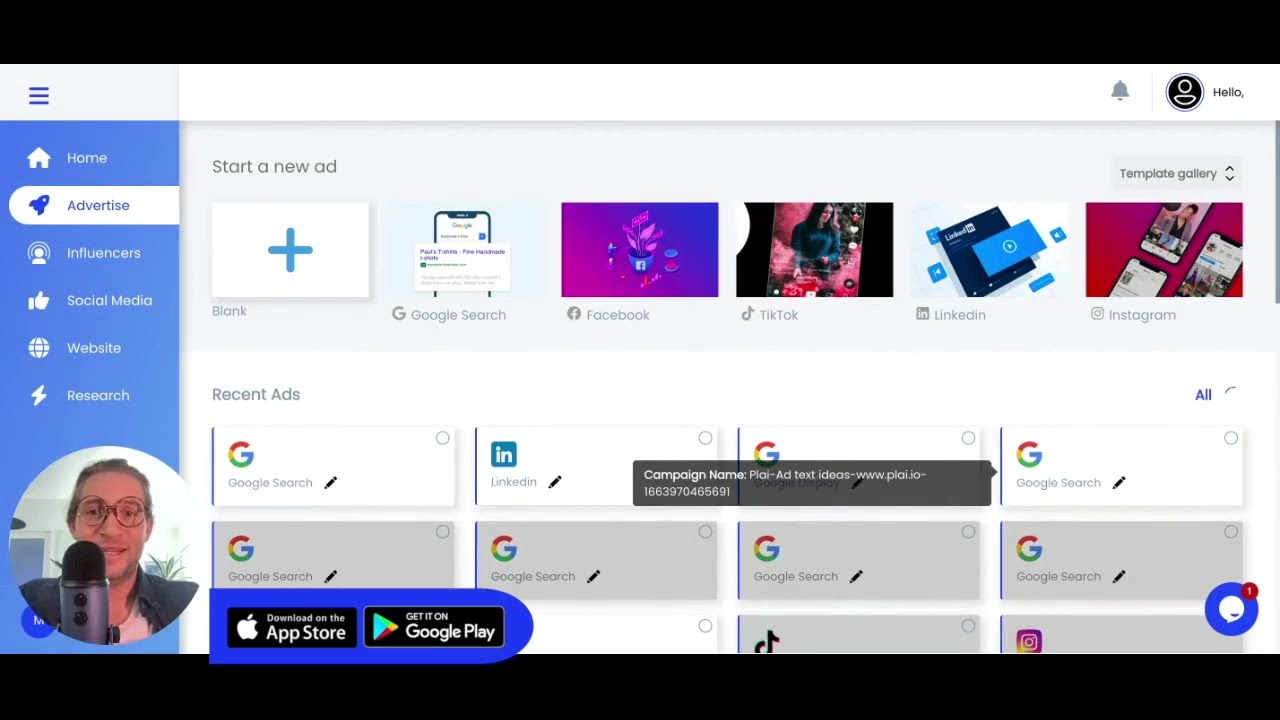
Task: Edit the white Google Search ad left of Linkedin
Action: click(331, 483)
